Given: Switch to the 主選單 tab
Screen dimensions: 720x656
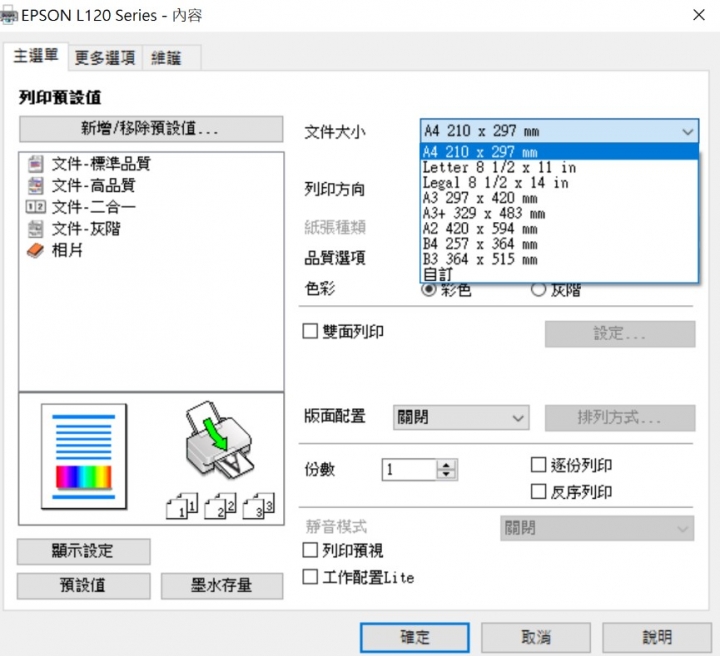Looking at the screenshot, I should tap(36, 56).
